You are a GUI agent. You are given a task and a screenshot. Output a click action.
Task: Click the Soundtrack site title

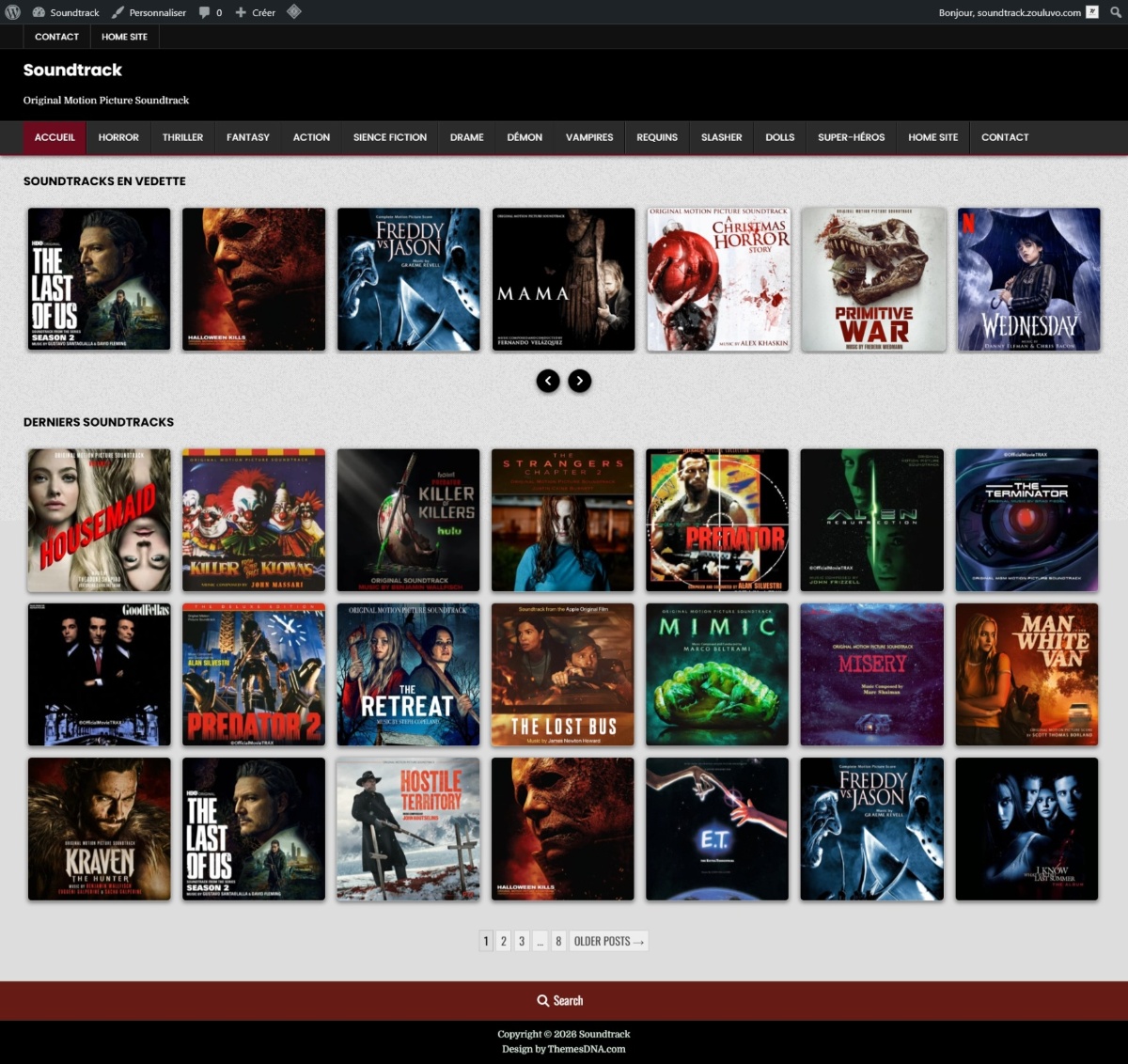72,70
